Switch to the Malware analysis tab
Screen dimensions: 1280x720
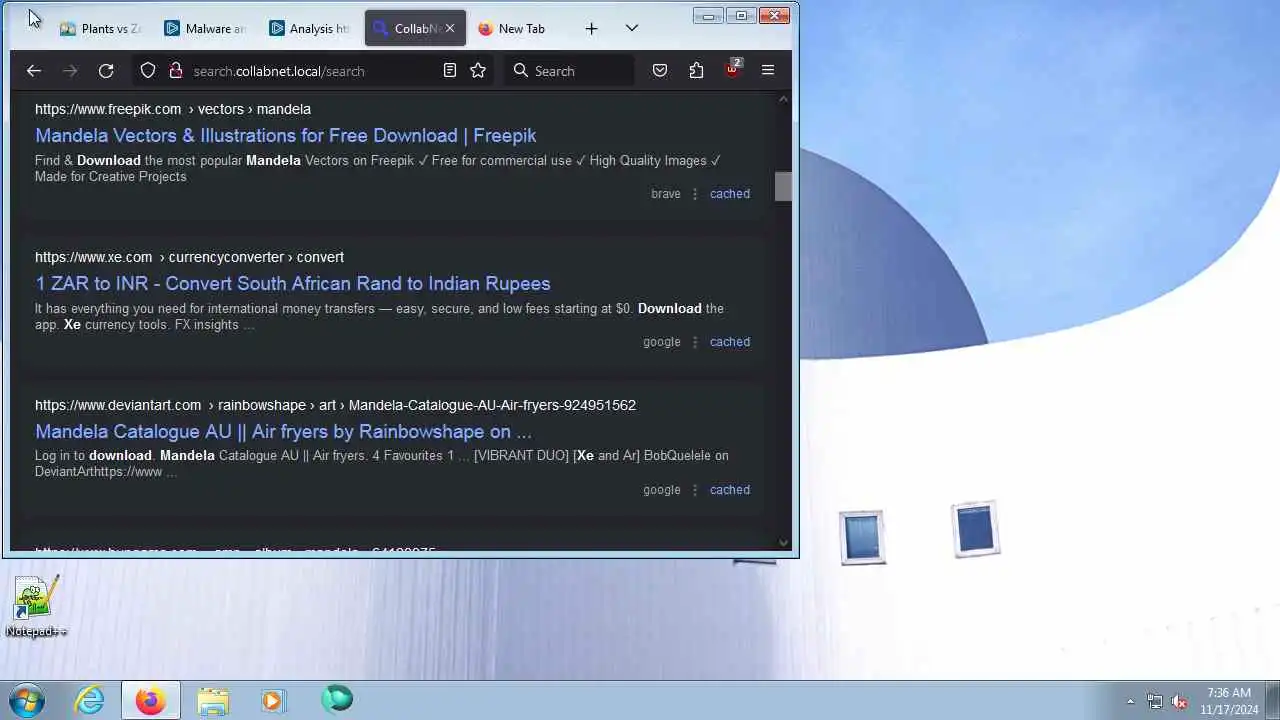pos(206,29)
